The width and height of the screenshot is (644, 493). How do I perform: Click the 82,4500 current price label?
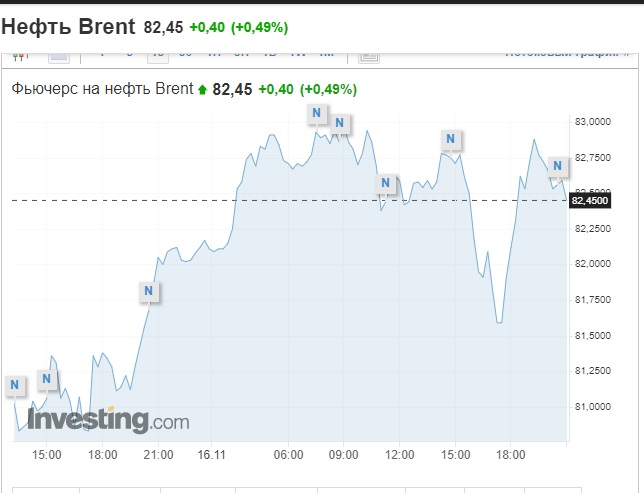pos(590,201)
